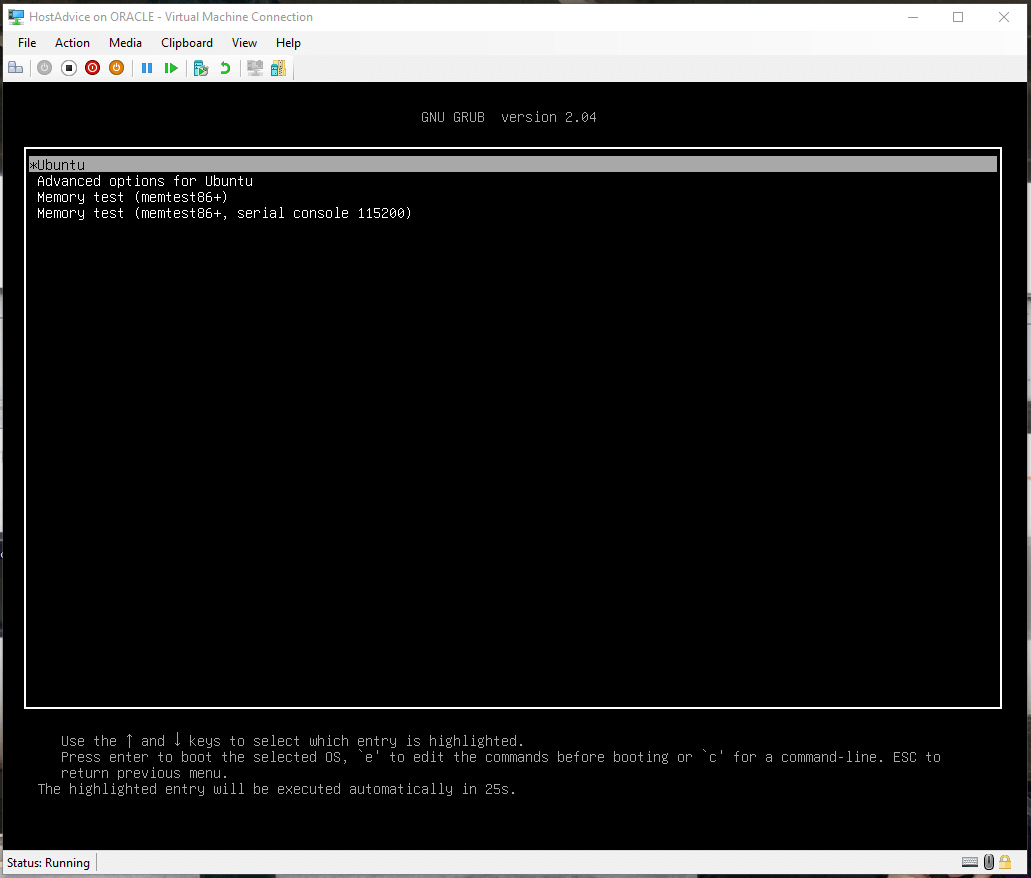The width and height of the screenshot is (1031, 878).
Task: Open the Media menu
Action: point(126,43)
